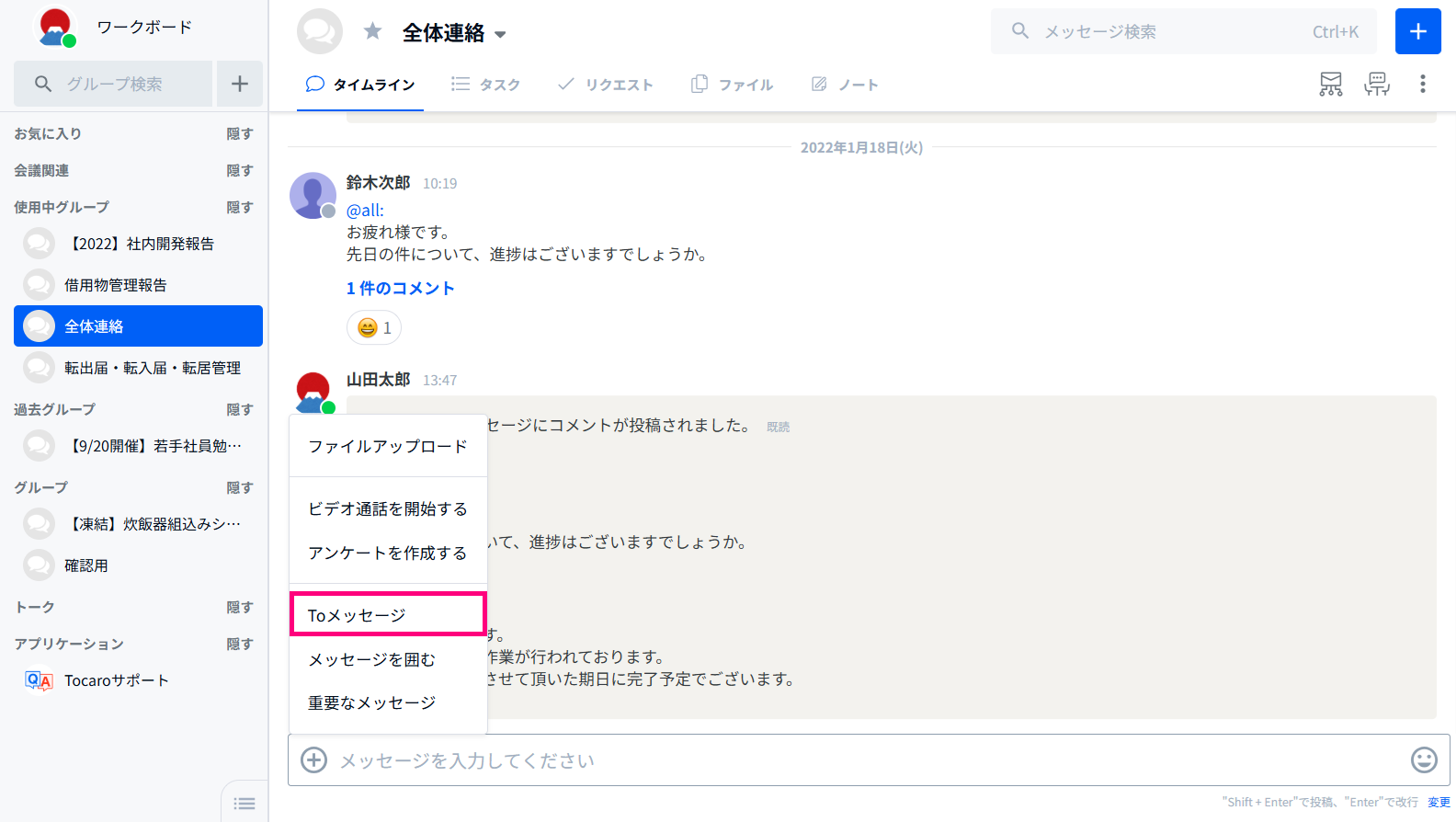Click the circled plus attach icon
Screen dimensions: 1456x822
pos(314,760)
